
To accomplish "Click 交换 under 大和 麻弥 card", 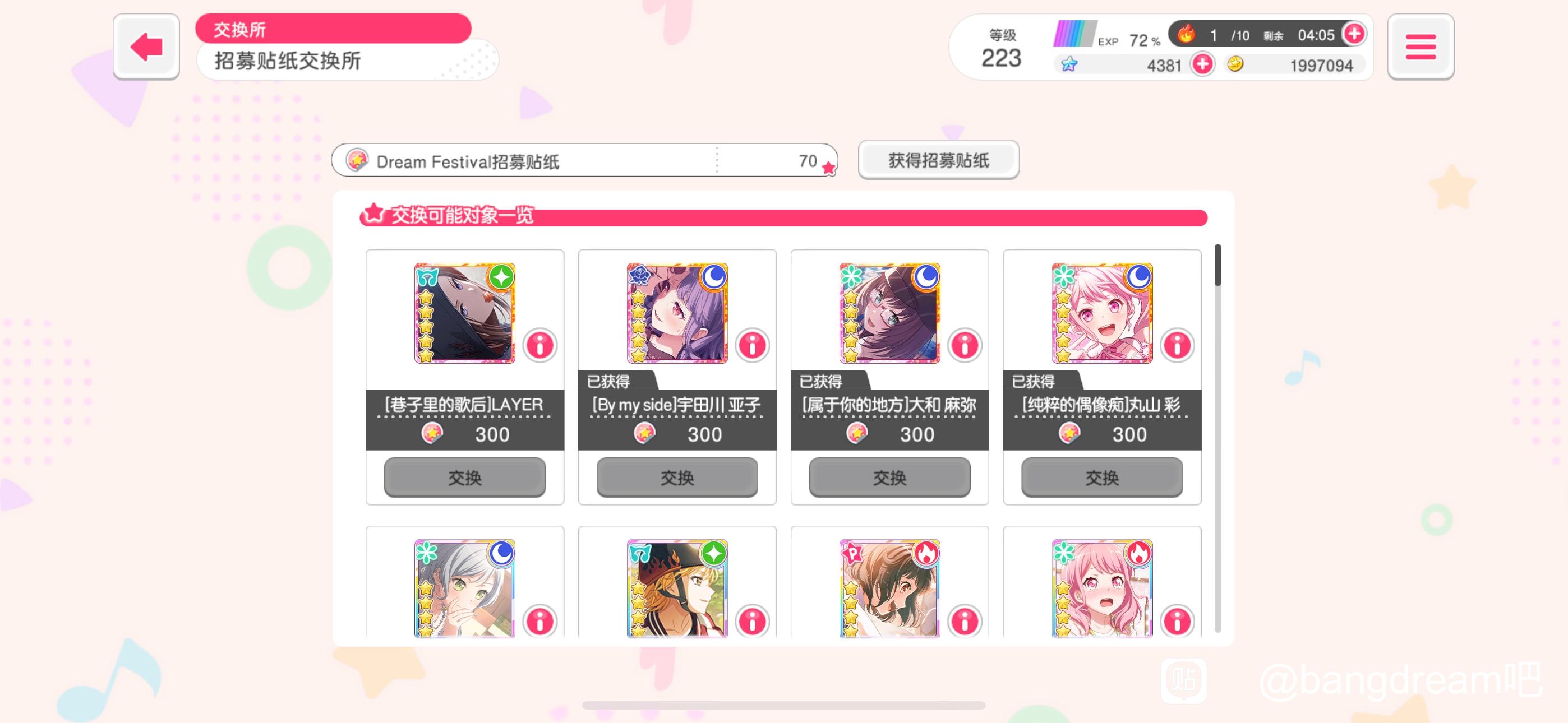I will [x=889, y=478].
